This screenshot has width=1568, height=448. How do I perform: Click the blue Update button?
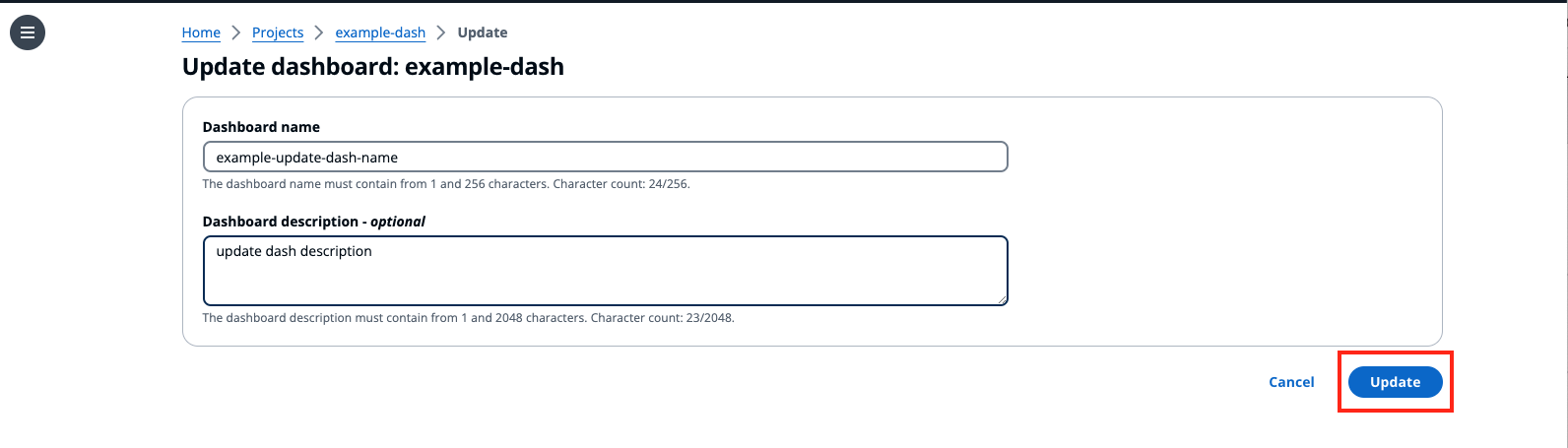(1395, 382)
